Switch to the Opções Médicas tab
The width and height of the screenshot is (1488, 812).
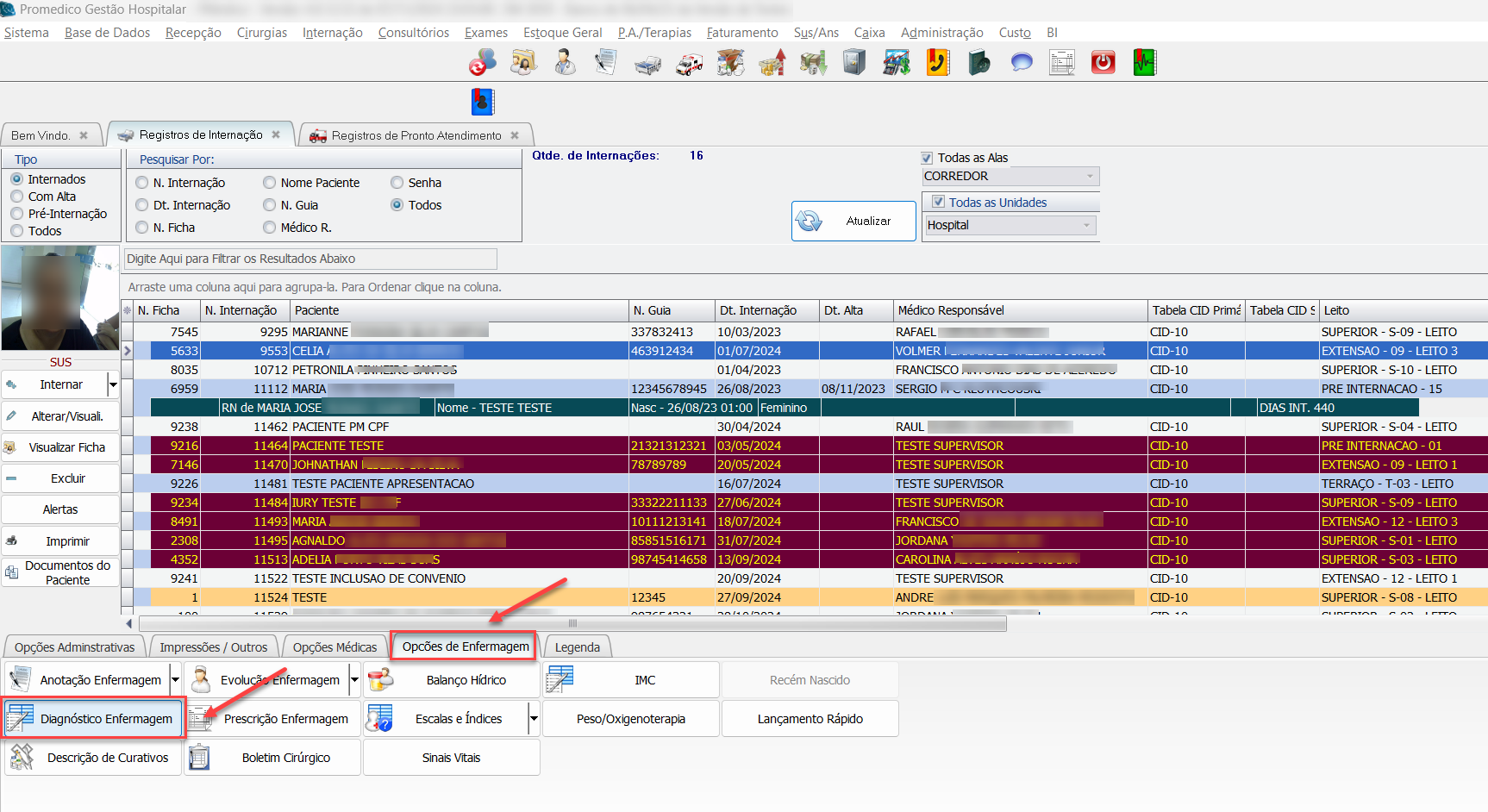point(334,647)
